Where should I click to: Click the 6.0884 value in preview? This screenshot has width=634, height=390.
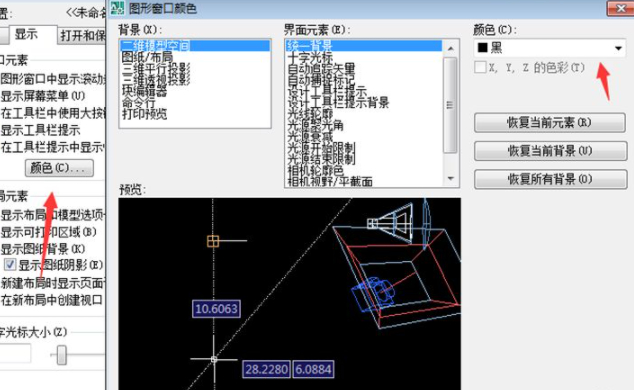313,369
